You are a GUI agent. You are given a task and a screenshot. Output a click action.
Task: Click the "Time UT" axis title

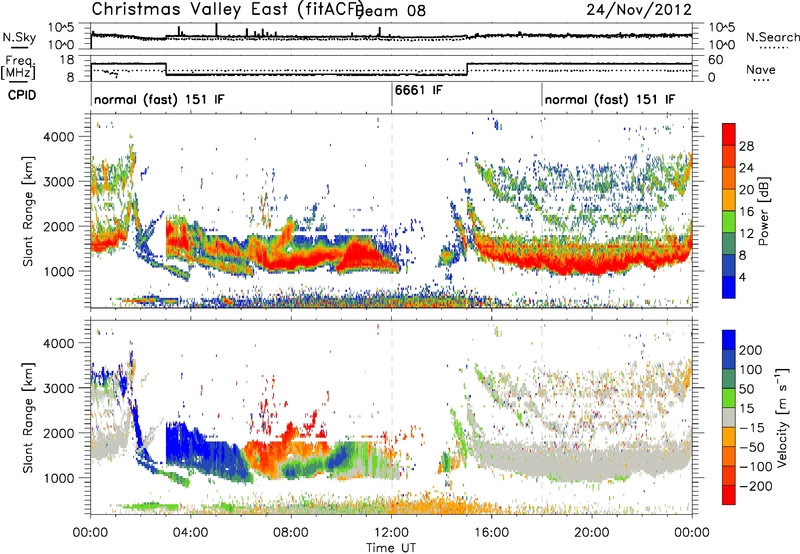[x=391, y=547]
